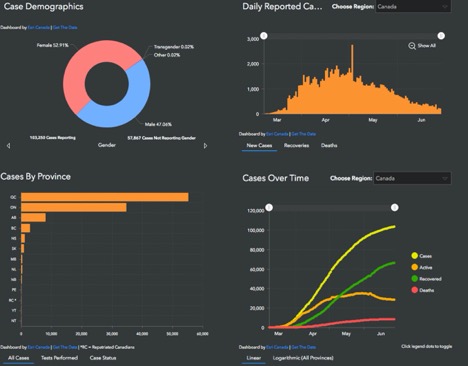Click the Show All zoom icon
The height and width of the screenshot is (366, 468).
(412, 46)
